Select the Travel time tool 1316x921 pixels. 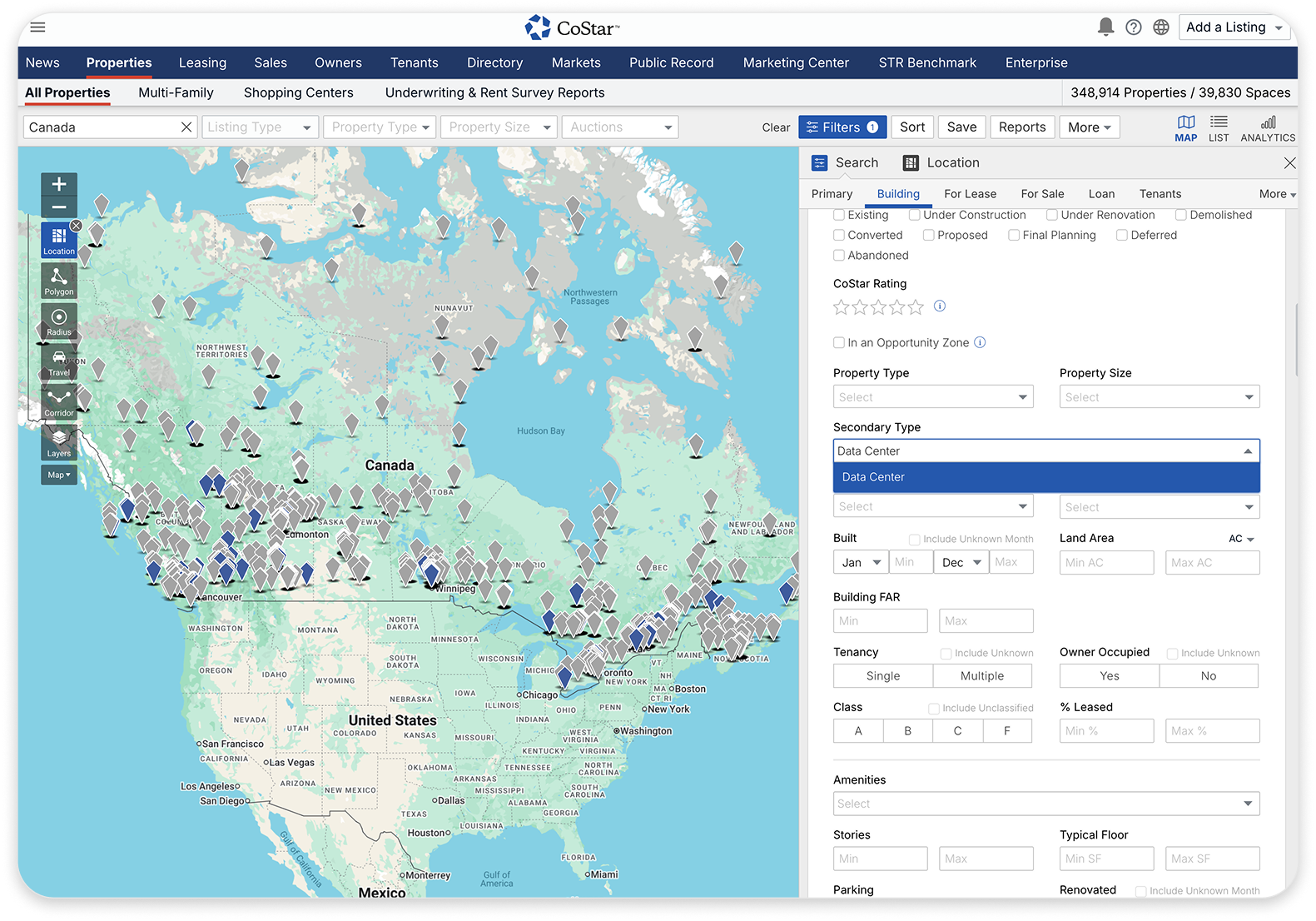point(59,362)
